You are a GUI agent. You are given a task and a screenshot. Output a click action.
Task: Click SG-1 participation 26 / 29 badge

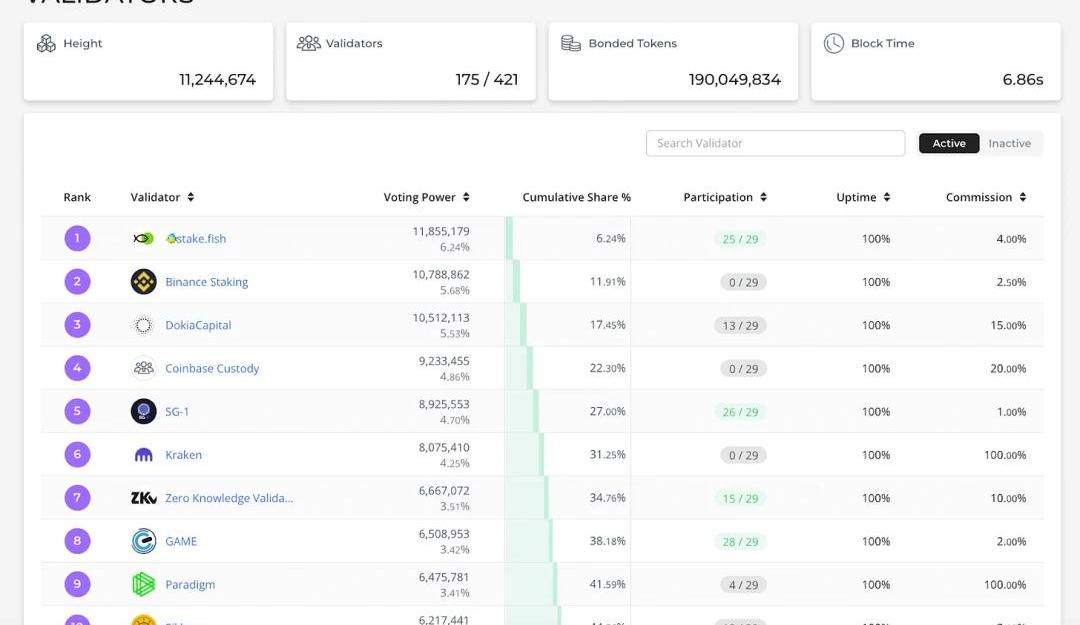(740, 412)
